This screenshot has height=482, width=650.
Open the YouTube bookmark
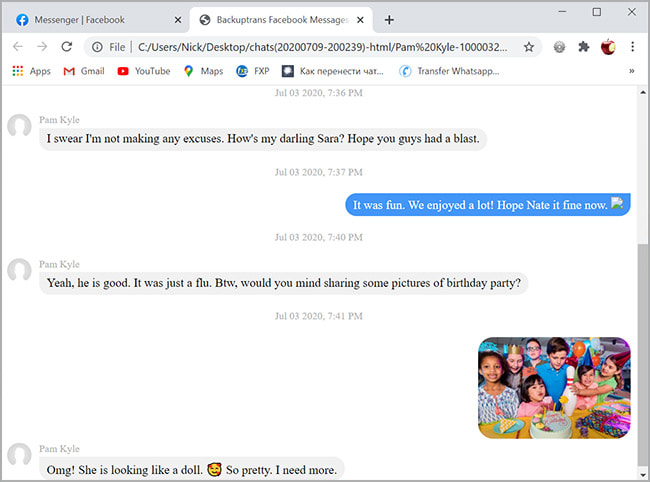click(x=144, y=71)
